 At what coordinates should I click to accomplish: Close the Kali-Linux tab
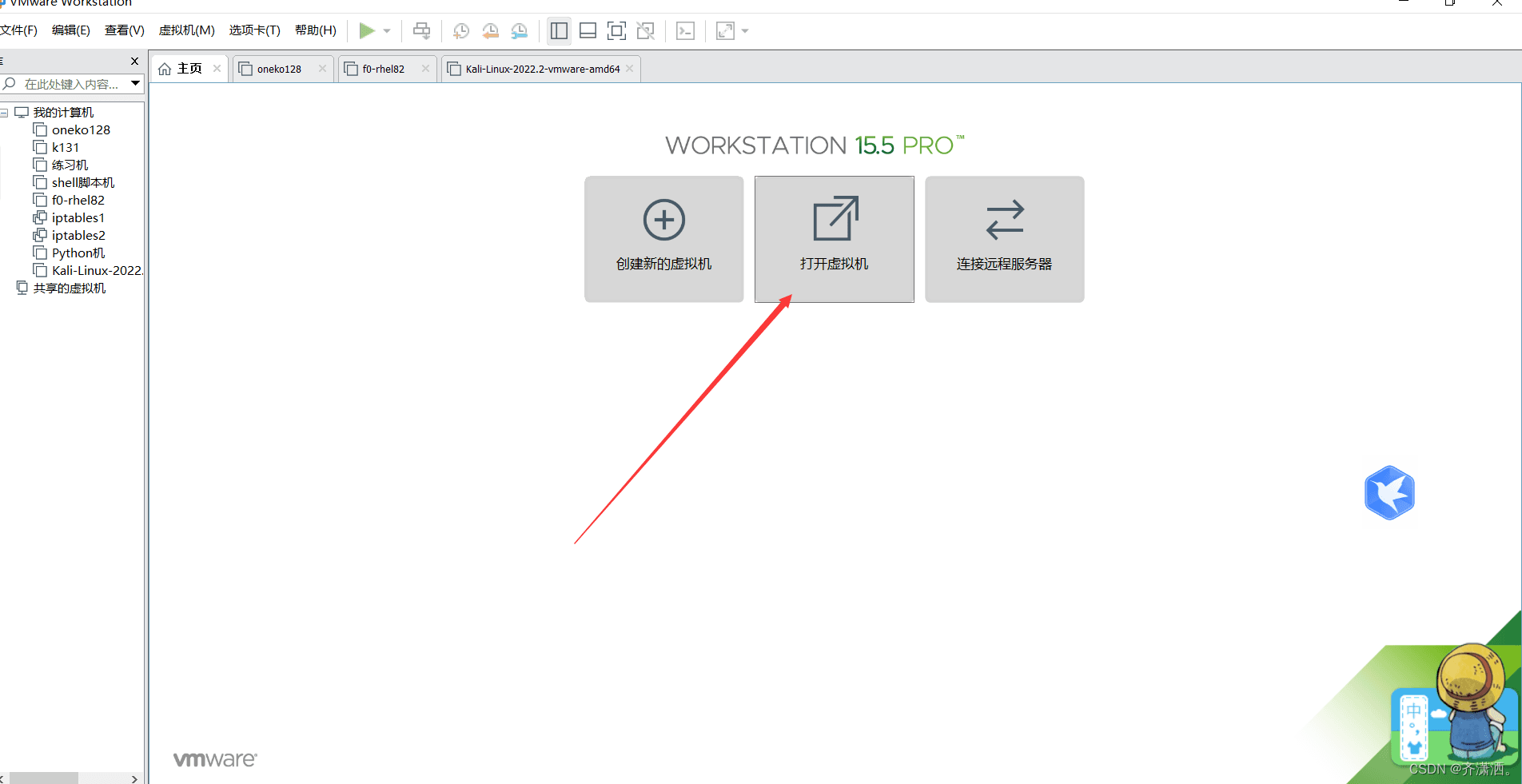click(x=630, y=69)
